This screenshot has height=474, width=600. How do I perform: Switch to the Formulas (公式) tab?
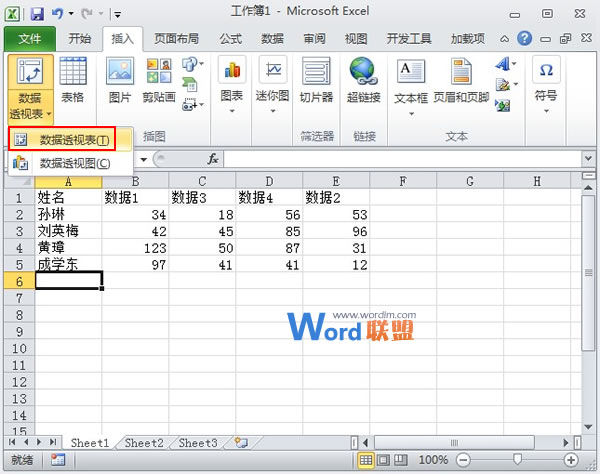(x=231, y=39)
